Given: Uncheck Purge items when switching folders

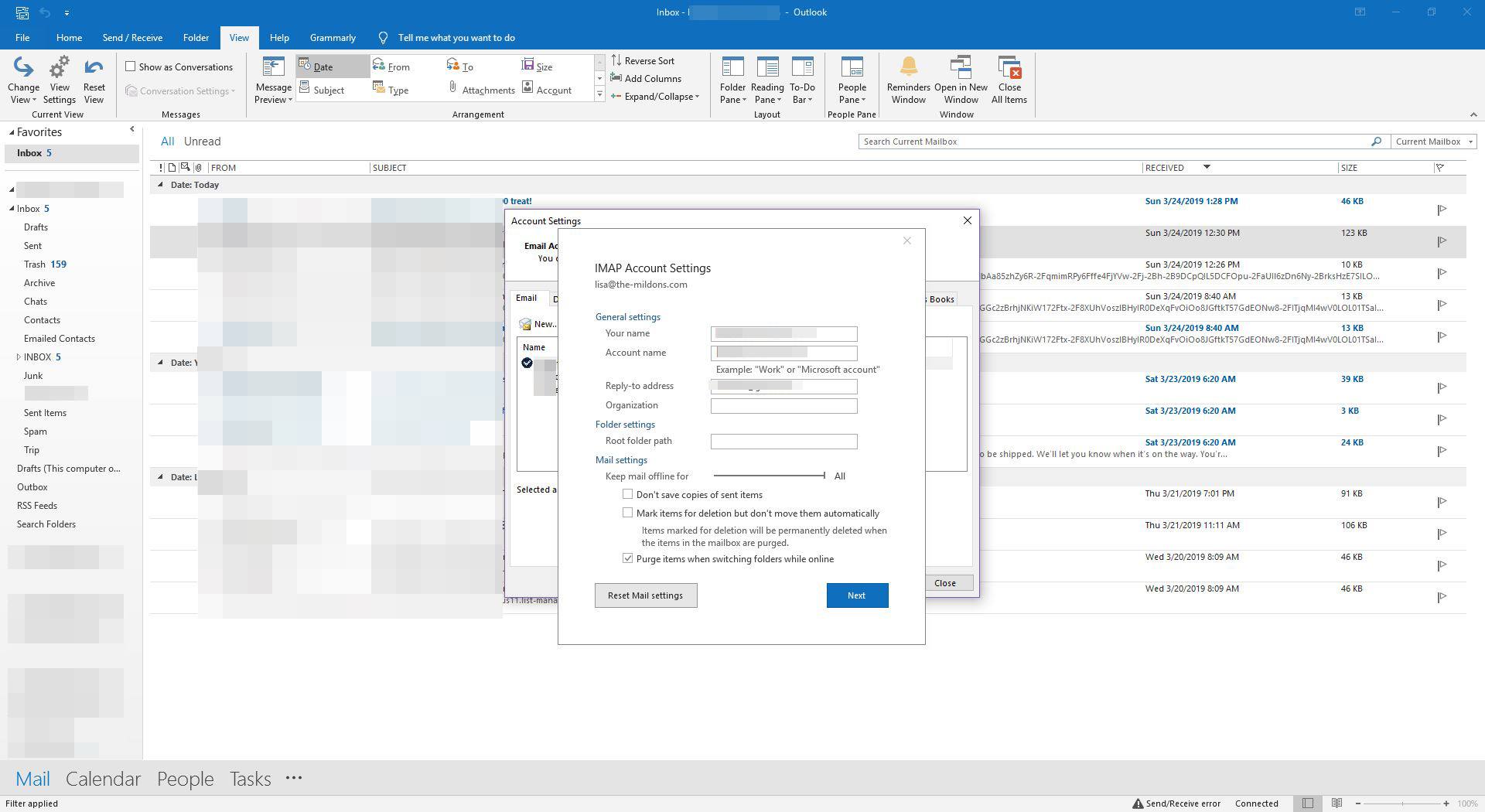Looking at the screenshot, I should point(628,558).
